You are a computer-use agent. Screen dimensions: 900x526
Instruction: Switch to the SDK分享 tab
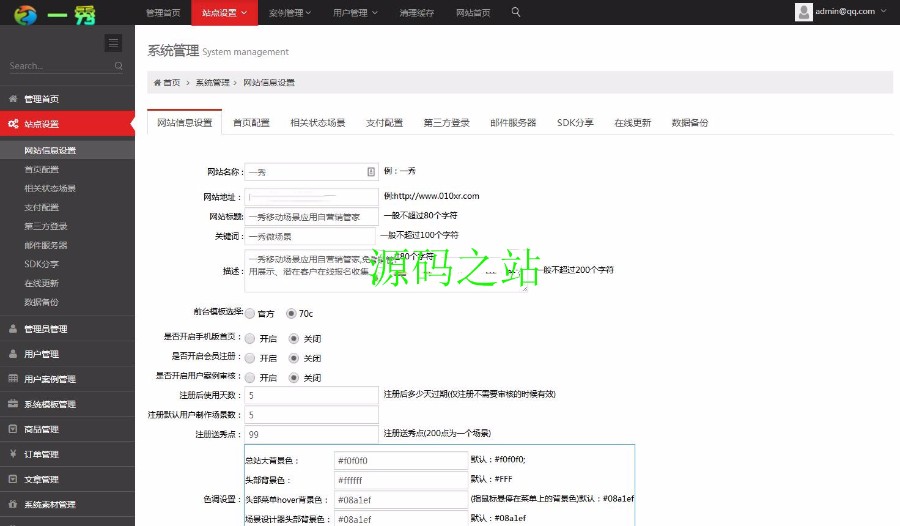point(575,123)
